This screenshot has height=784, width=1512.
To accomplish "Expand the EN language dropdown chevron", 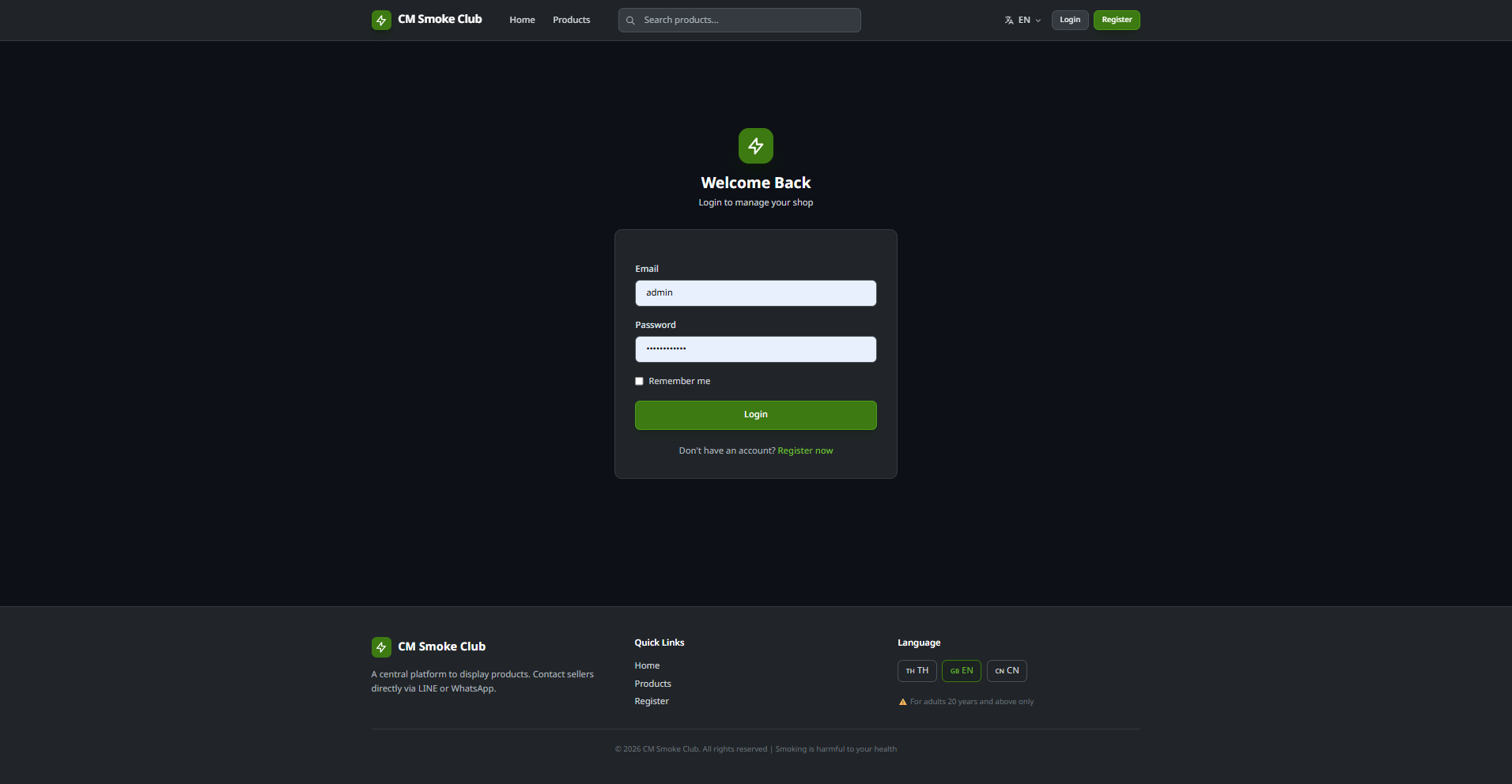I will [1038, 21].
